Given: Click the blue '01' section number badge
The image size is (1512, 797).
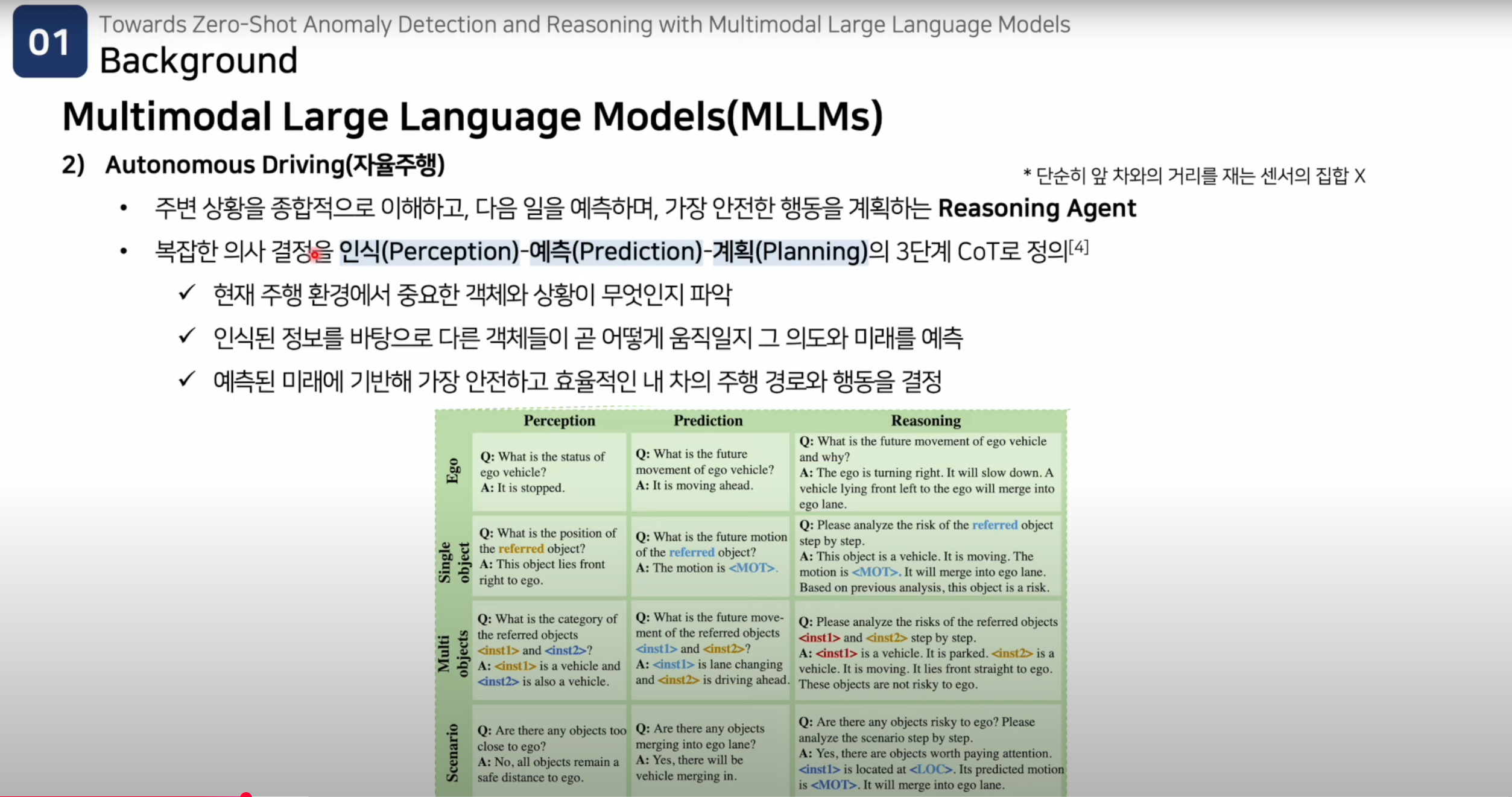Looking at the screenshot, I should pos(49,42).
